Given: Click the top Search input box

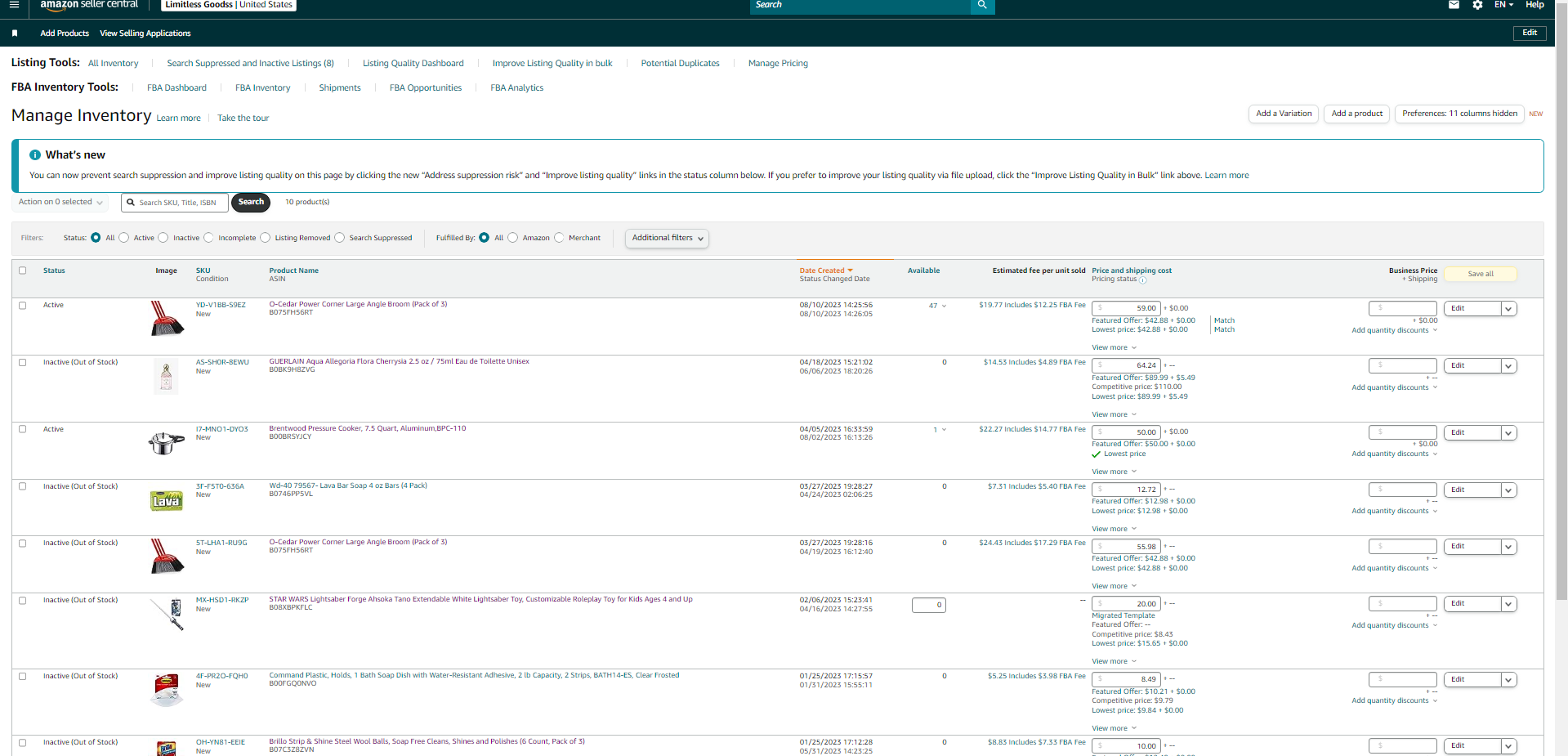Looking at the screenshot, I should tap(860, 6).
